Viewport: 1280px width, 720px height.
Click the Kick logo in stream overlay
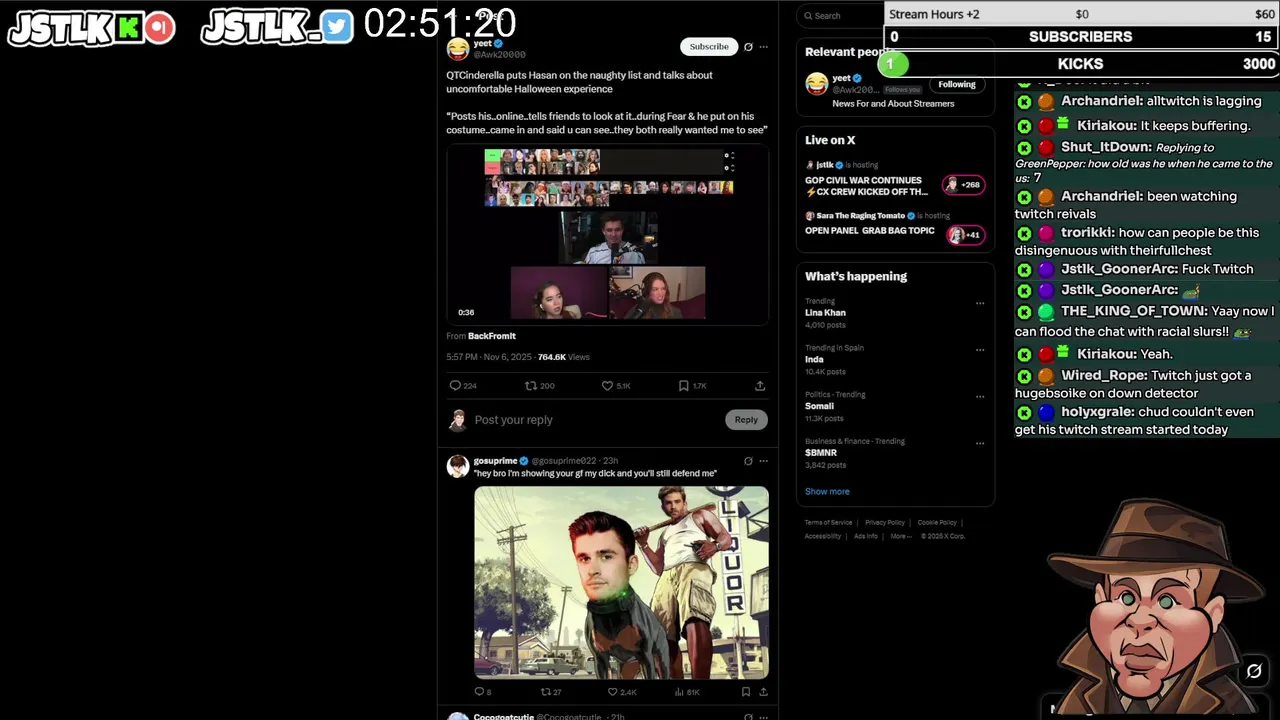(x=128, y=28)
